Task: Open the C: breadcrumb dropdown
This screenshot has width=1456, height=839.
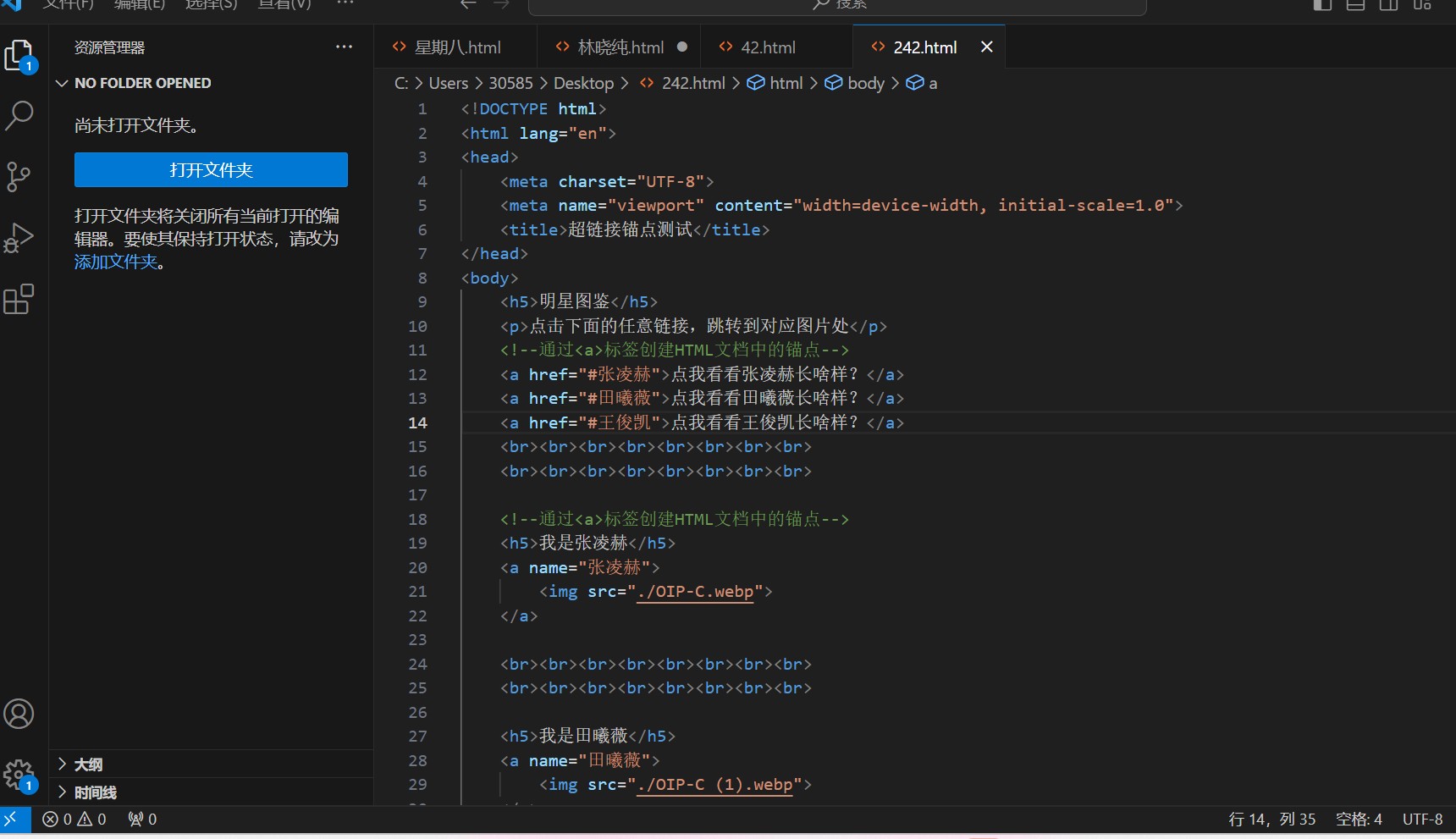Action: click(x=401, y=83)
